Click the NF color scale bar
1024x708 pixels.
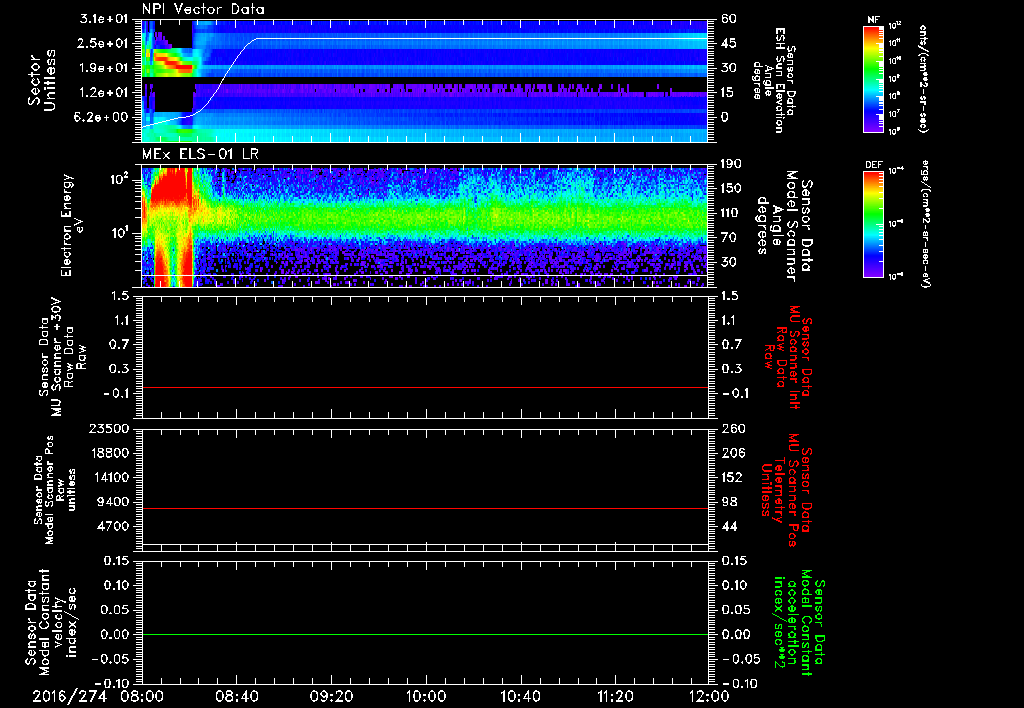tap(873, 78)
